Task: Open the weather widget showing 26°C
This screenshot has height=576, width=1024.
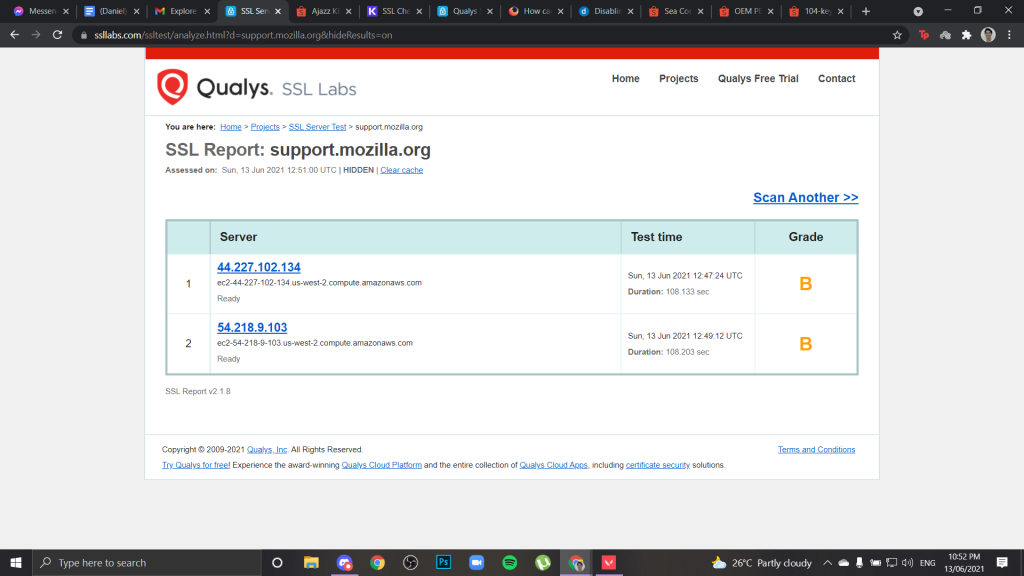Action: pos(761,562)
